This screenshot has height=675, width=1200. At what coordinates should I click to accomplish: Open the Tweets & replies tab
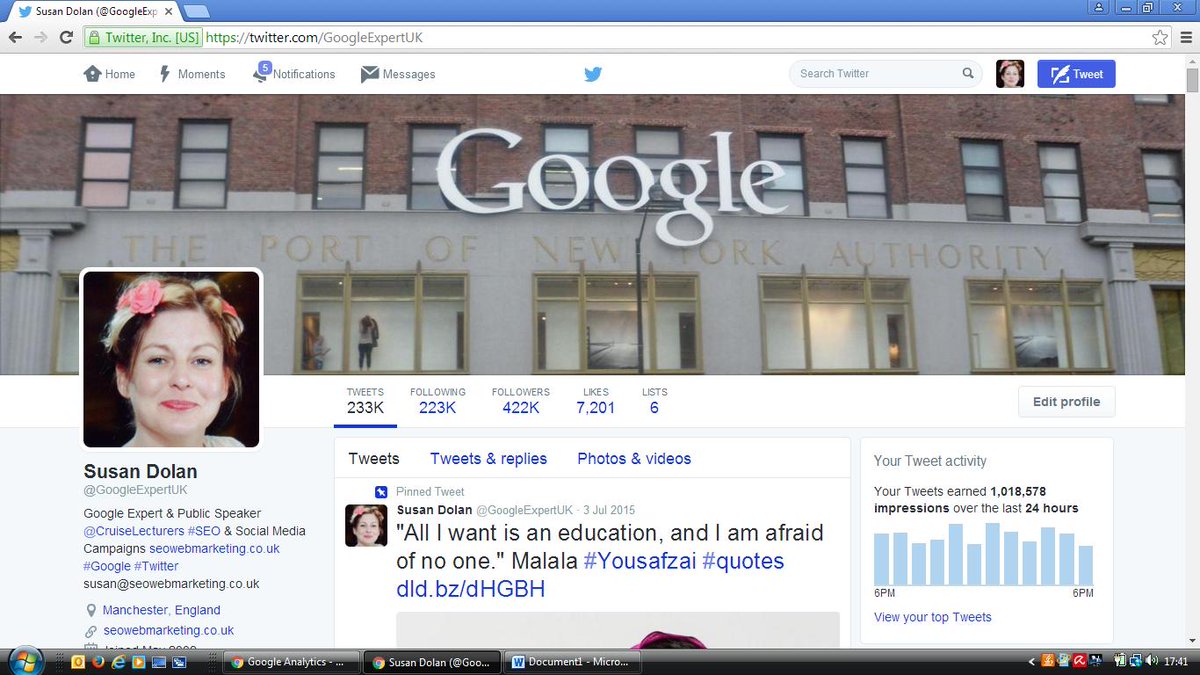[488, 458]
